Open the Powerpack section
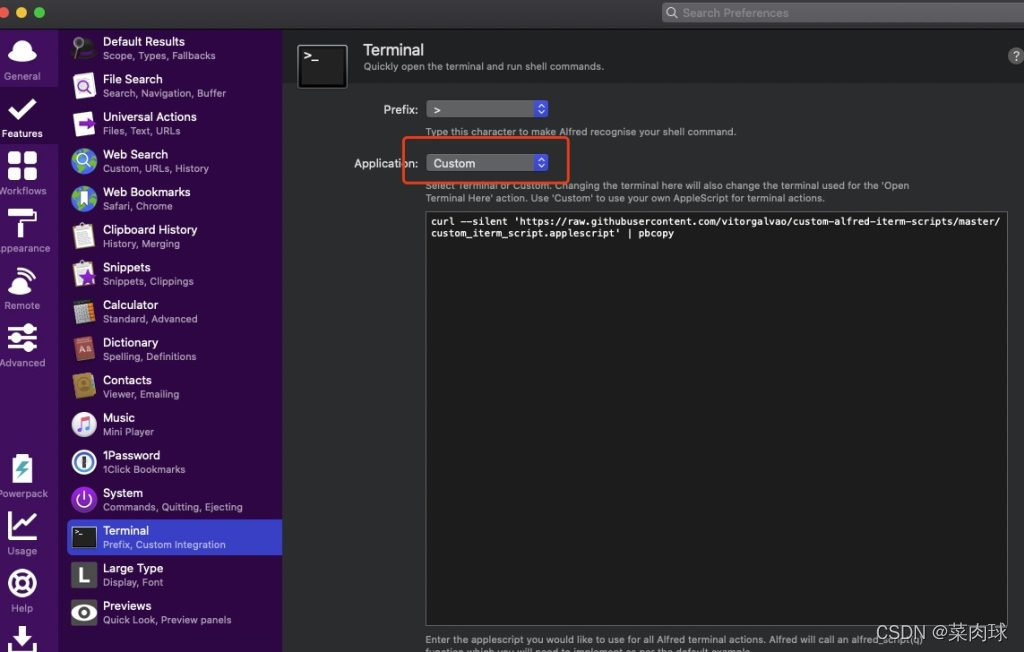The width and height of the screenshot is (1024, 652). (x=22, y=475)
